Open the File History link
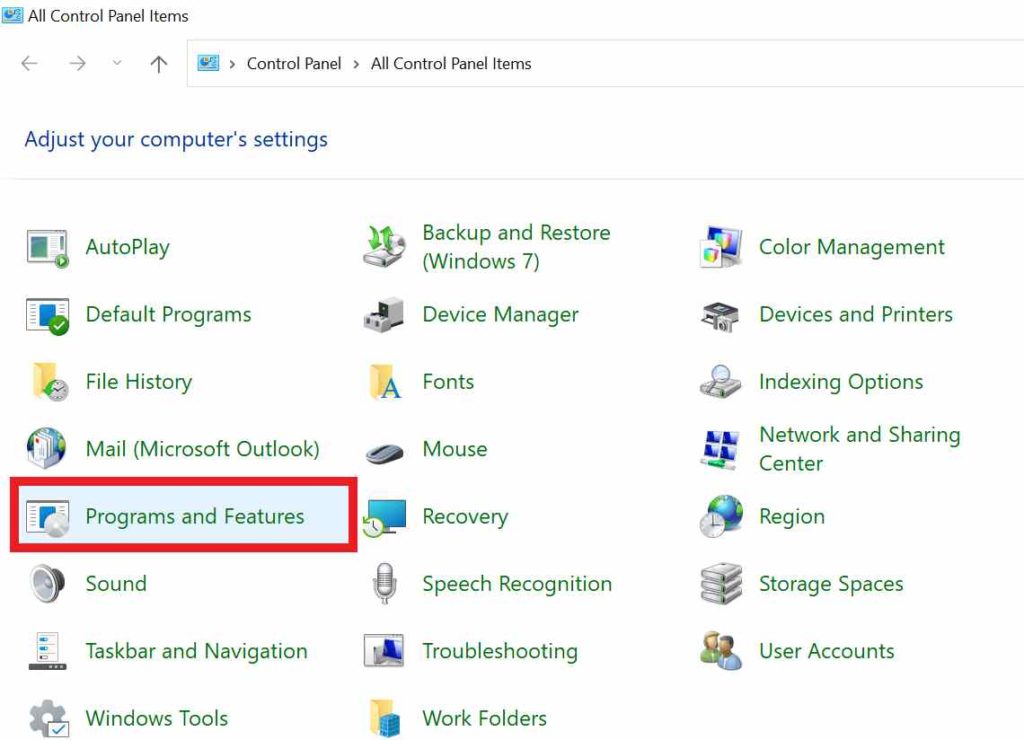The height and width of the screenshot is (740, 1024). click(x=138, y=382)
